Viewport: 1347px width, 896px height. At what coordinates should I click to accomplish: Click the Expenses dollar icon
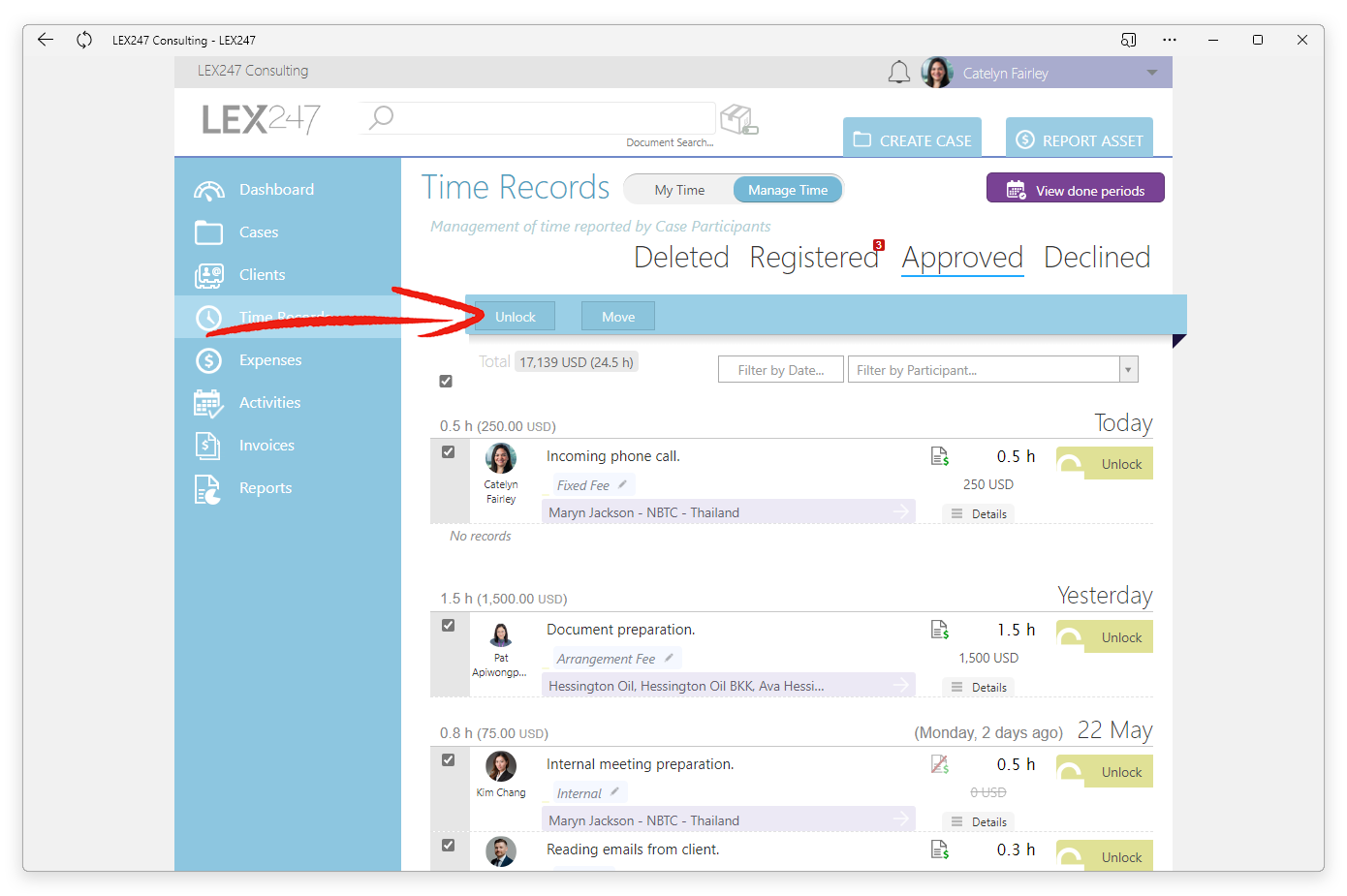208,360
